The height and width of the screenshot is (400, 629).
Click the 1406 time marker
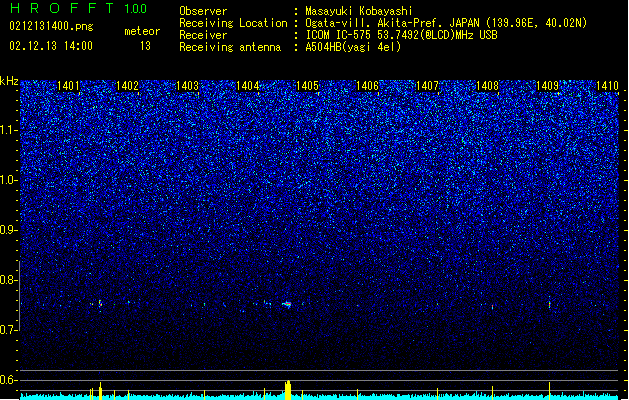click(367, 86)
